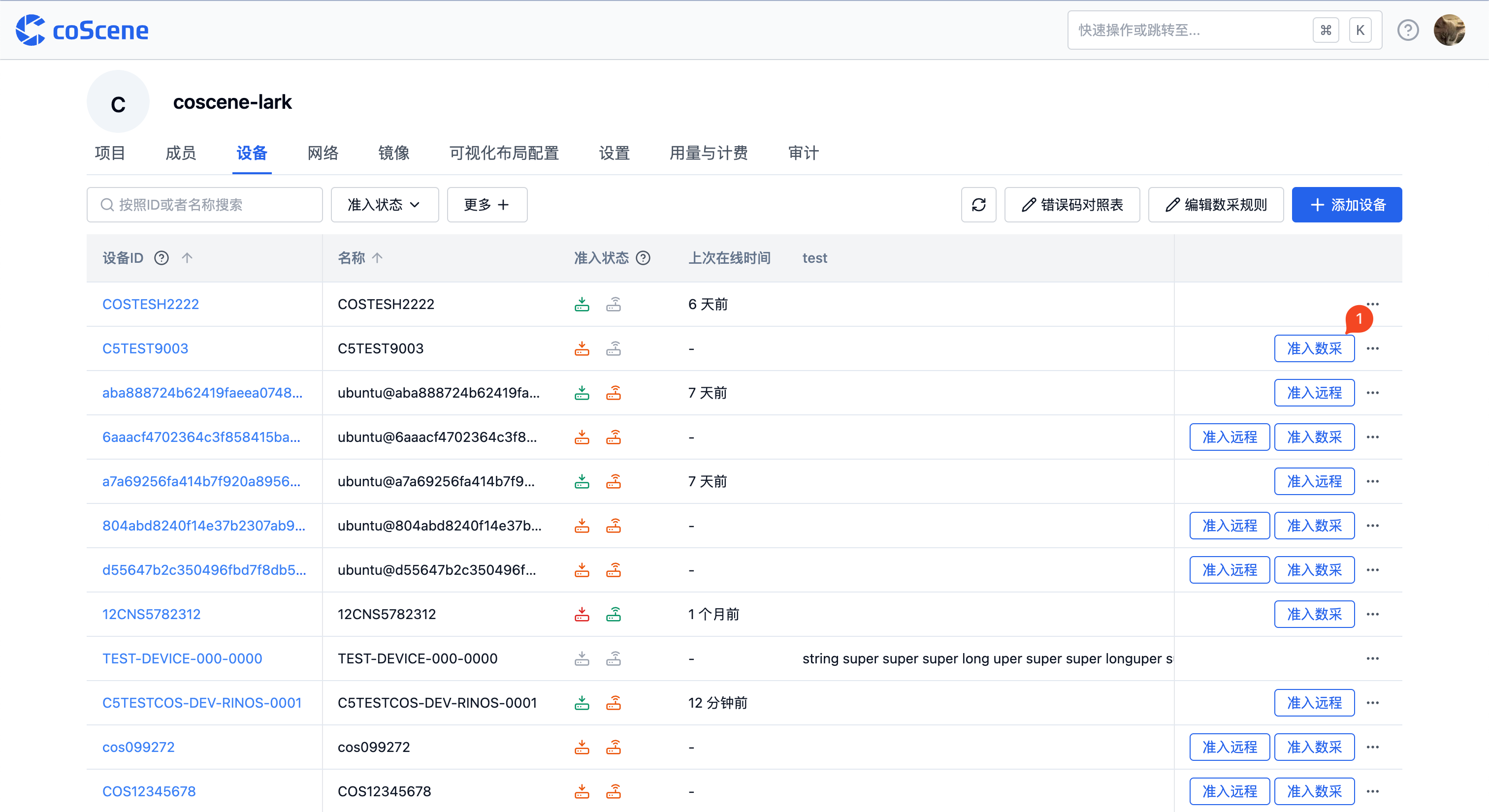Open device link cos099272
The height and width of the screenshot is (812, 1489).
(x=138, y=747)
